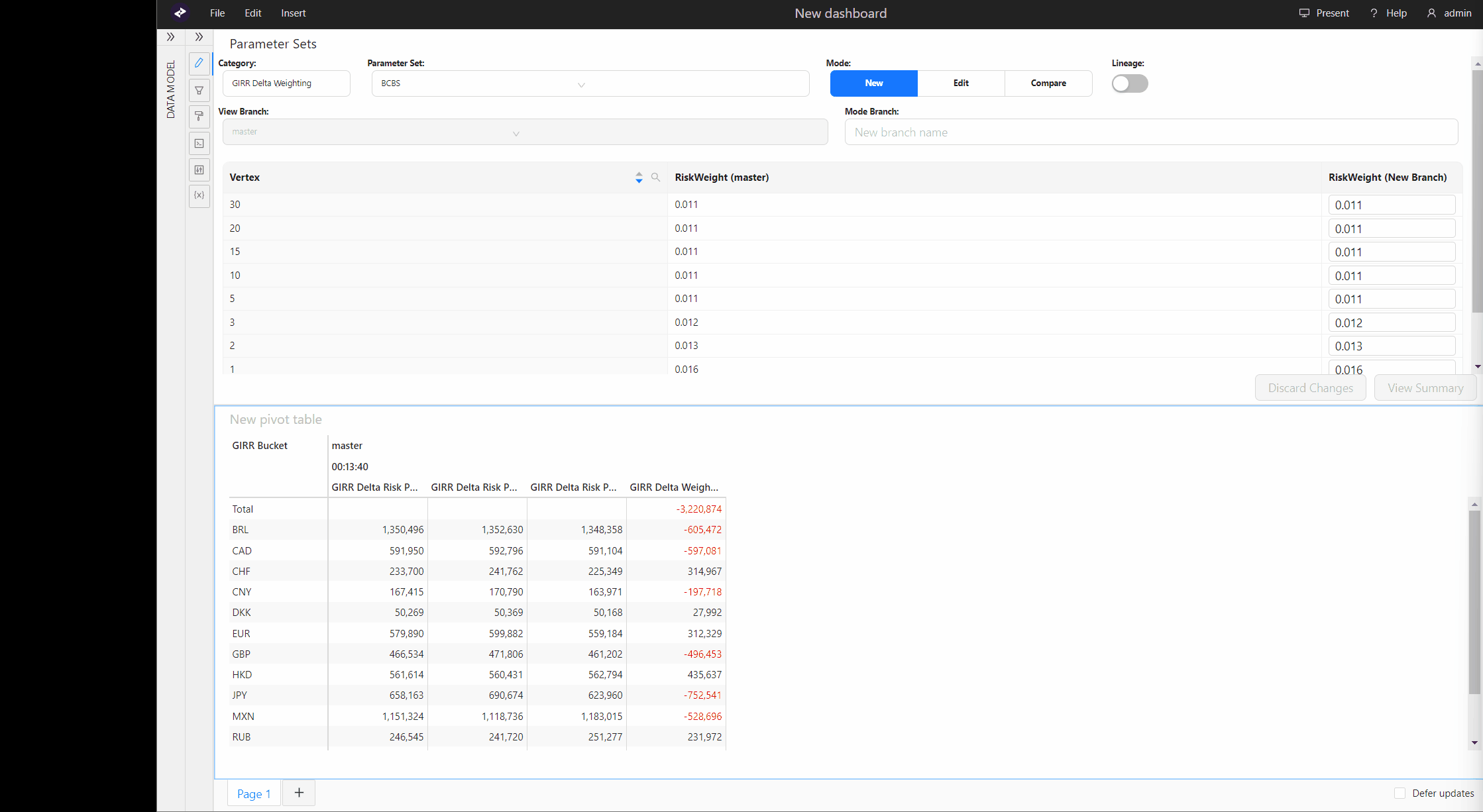Sort the Vertex column with arrows icon
Screen dimensions: 1483x812
tap(639, 178)
